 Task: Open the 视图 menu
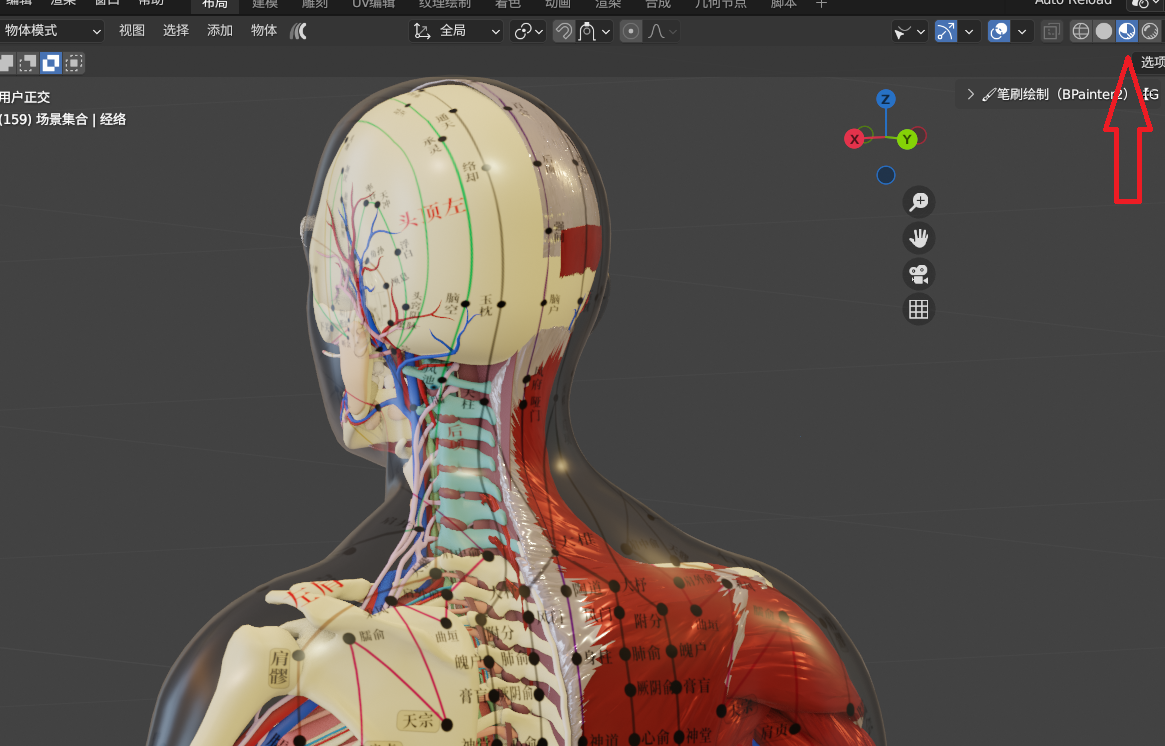click(132, 31)
